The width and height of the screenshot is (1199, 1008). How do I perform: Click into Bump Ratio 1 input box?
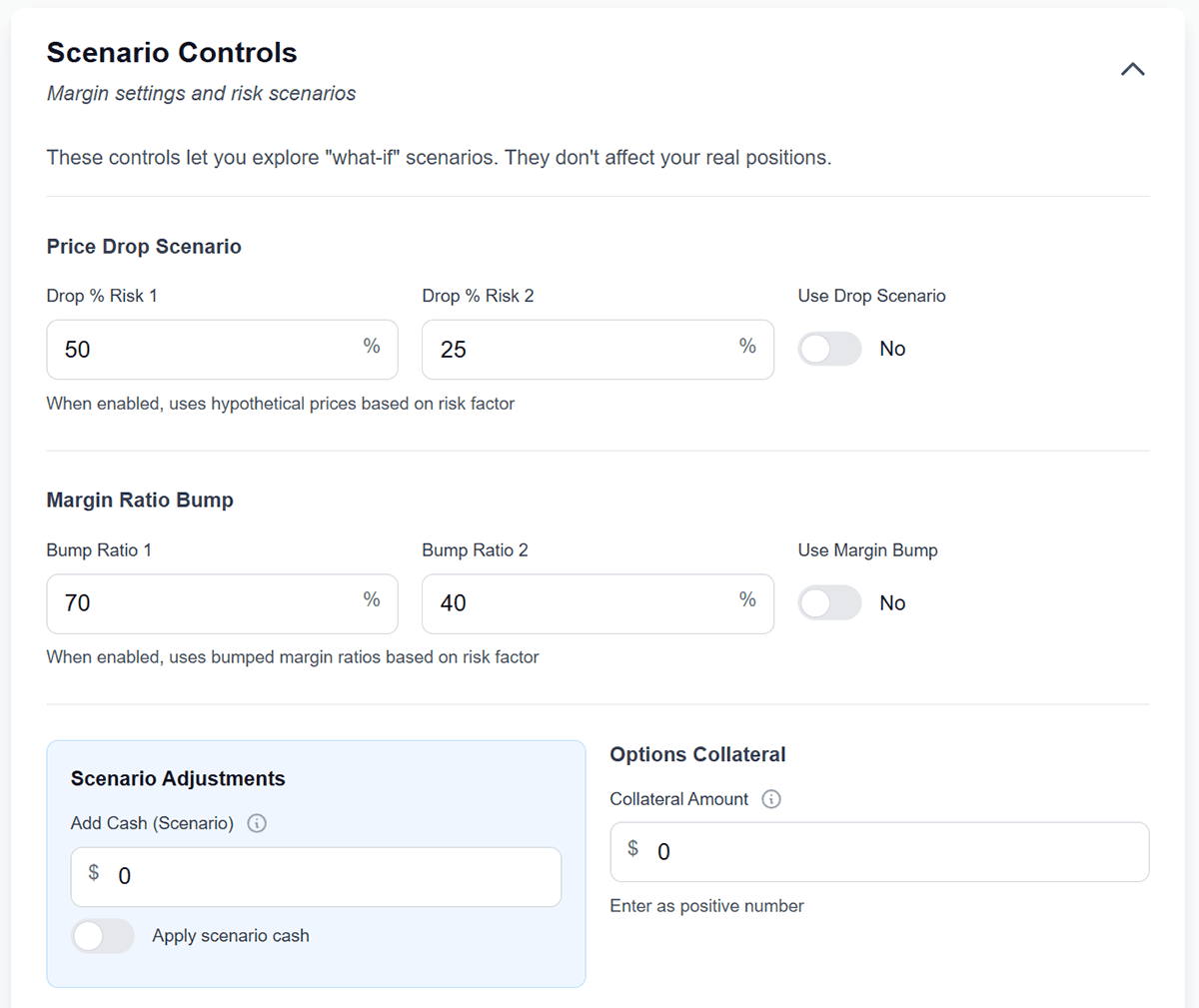point(200,603)
